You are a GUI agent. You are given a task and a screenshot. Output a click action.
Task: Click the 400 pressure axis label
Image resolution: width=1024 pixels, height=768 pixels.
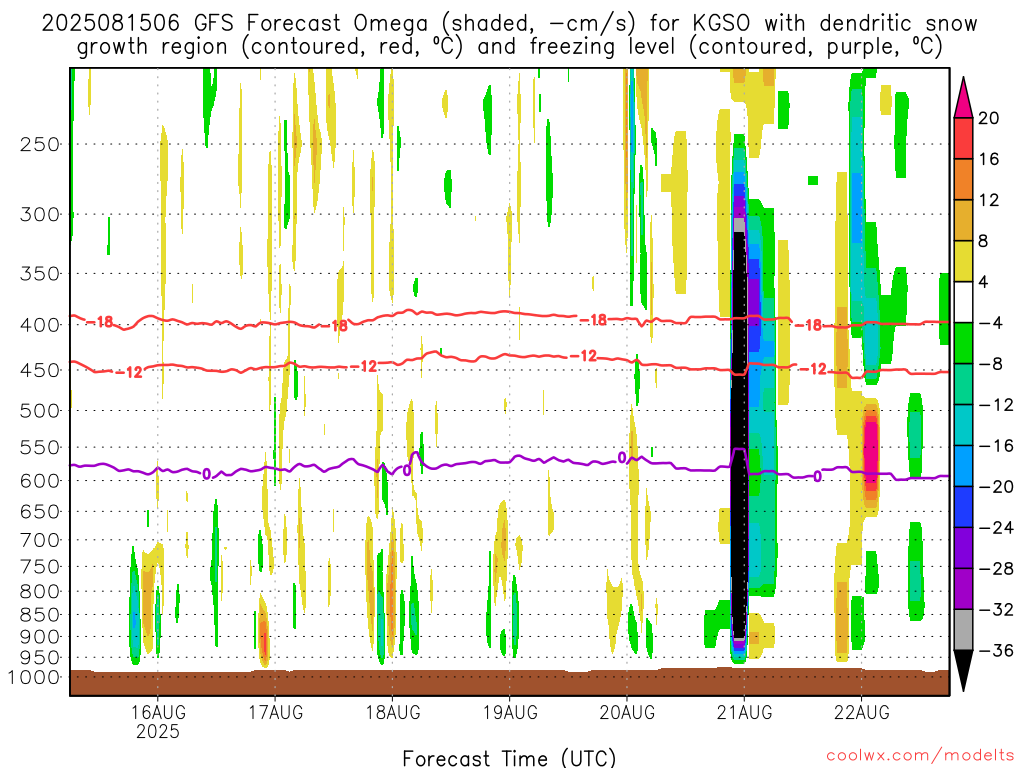point(39,325)
